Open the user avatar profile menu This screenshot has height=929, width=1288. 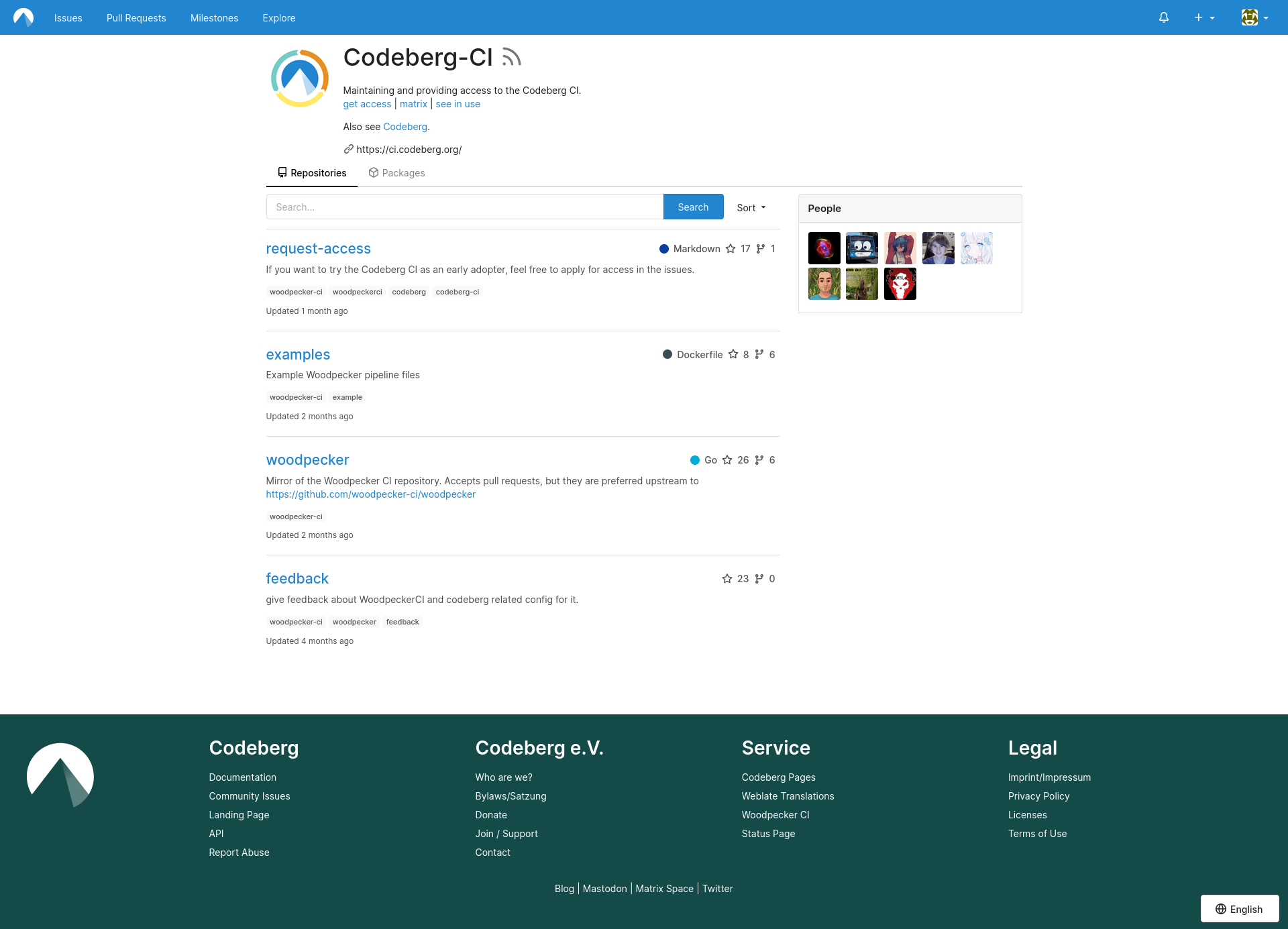pos(1254,17)
